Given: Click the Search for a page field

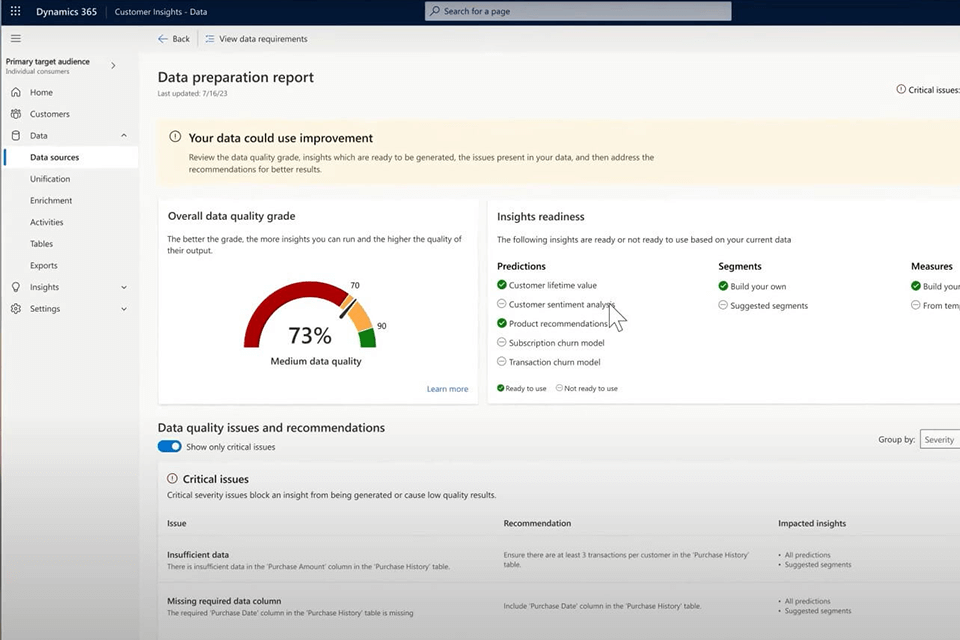Looking at the screenshot, I should pos(578,11).
